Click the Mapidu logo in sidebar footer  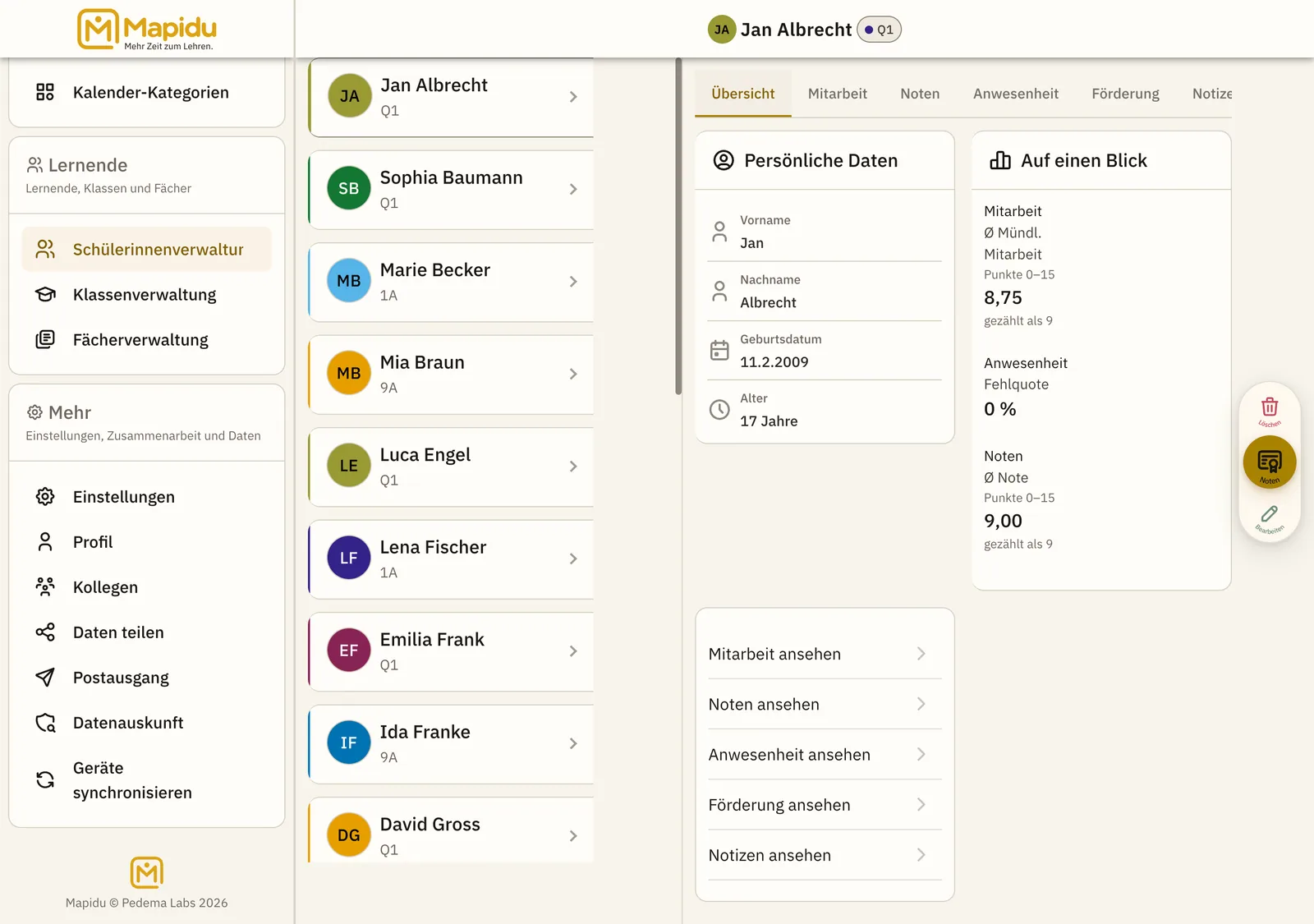[147, 872]
